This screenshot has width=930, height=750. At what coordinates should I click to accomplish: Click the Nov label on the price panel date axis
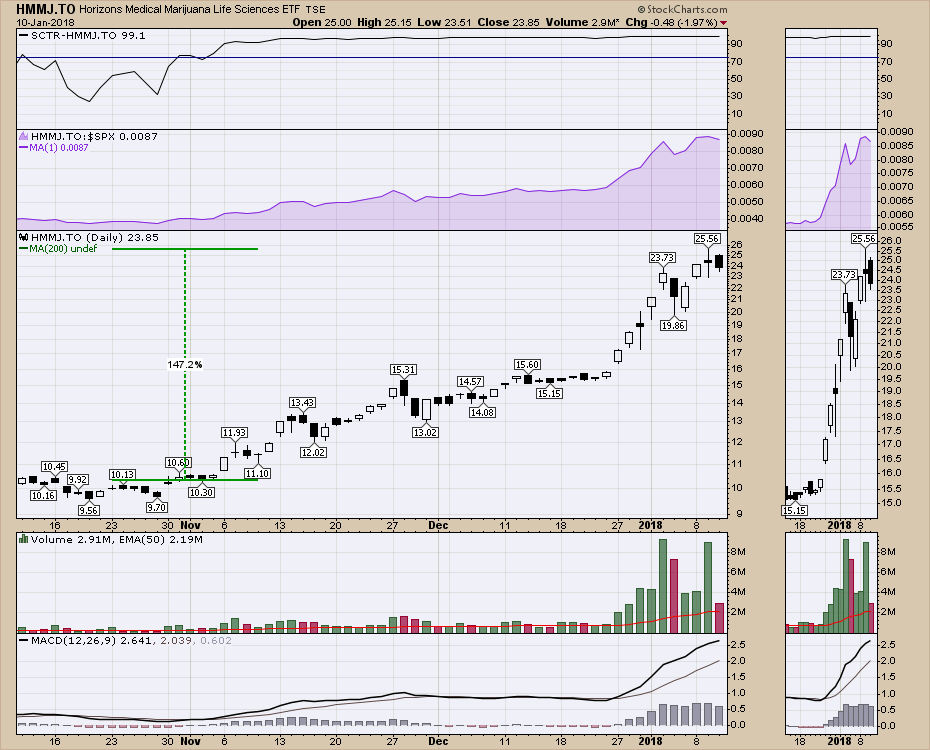coord(190,525)
